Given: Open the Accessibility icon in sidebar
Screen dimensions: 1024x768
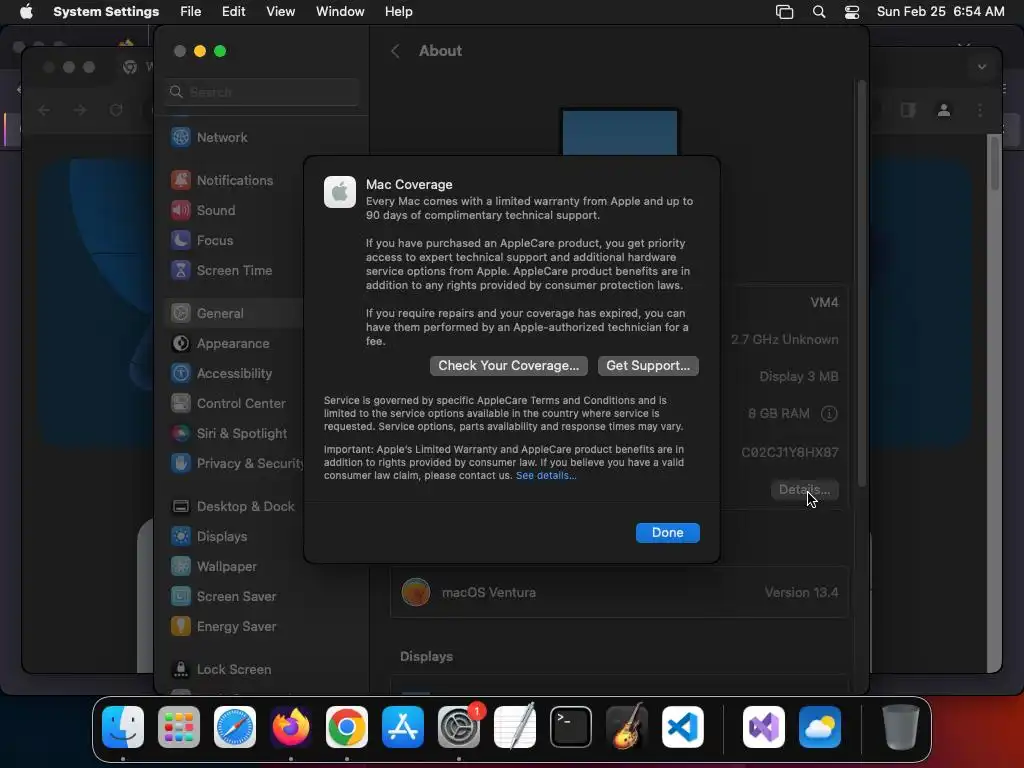Looking at the screenshot, I should 180,374.
